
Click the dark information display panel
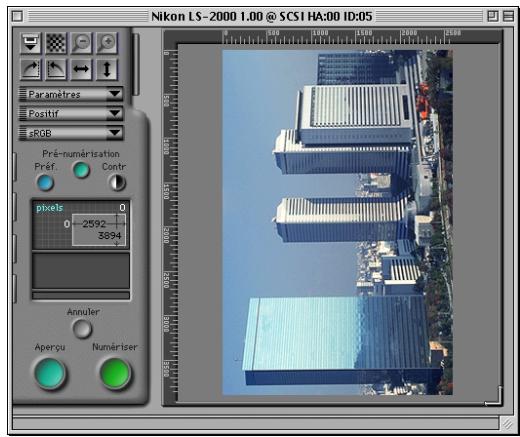coord(81,270)
